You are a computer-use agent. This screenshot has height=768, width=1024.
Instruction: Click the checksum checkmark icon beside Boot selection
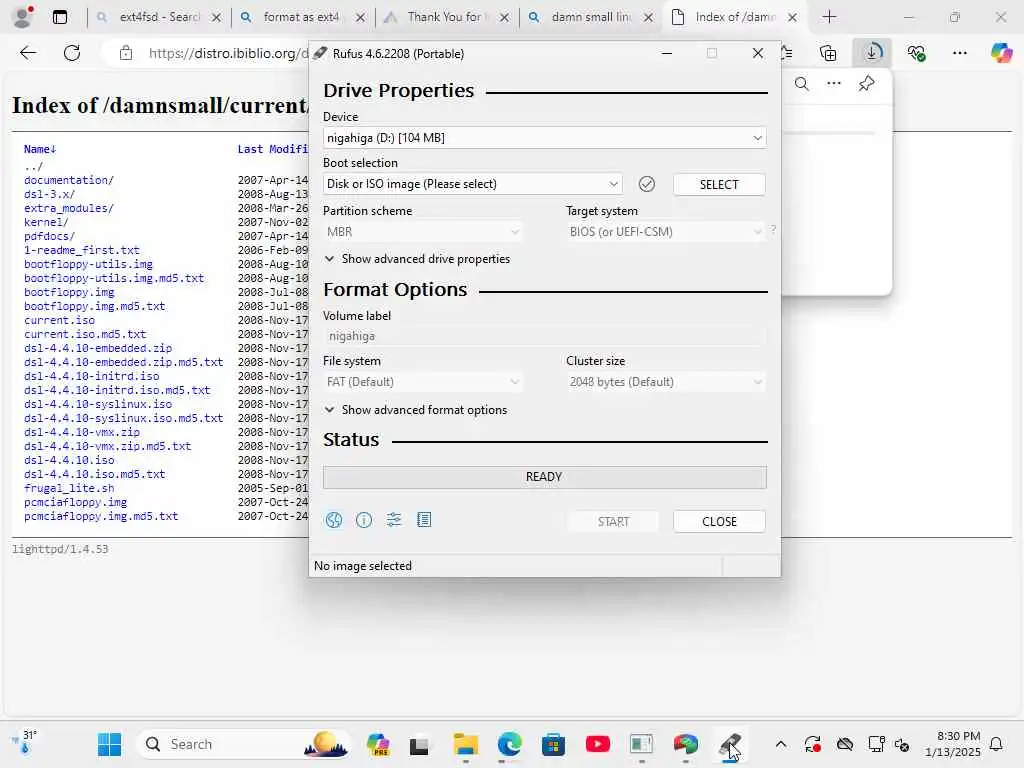click(x=647, y=184)
